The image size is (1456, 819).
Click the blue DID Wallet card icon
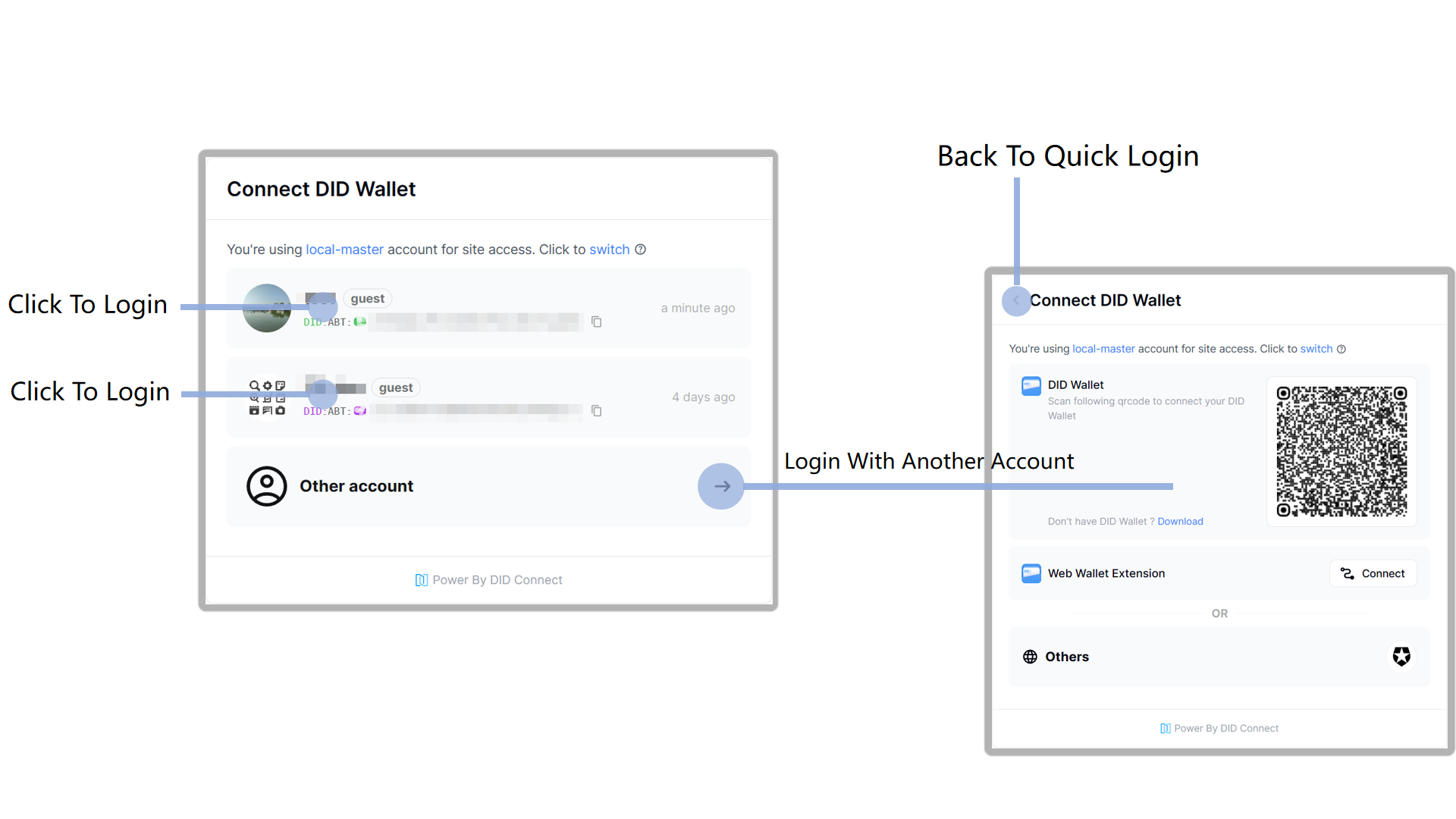point(1031,386)
